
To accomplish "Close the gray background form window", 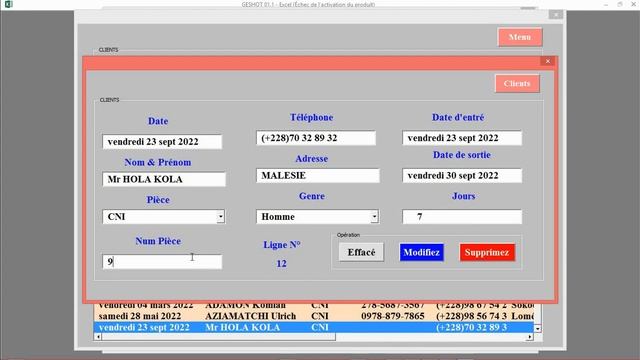I will click(556, 15).
